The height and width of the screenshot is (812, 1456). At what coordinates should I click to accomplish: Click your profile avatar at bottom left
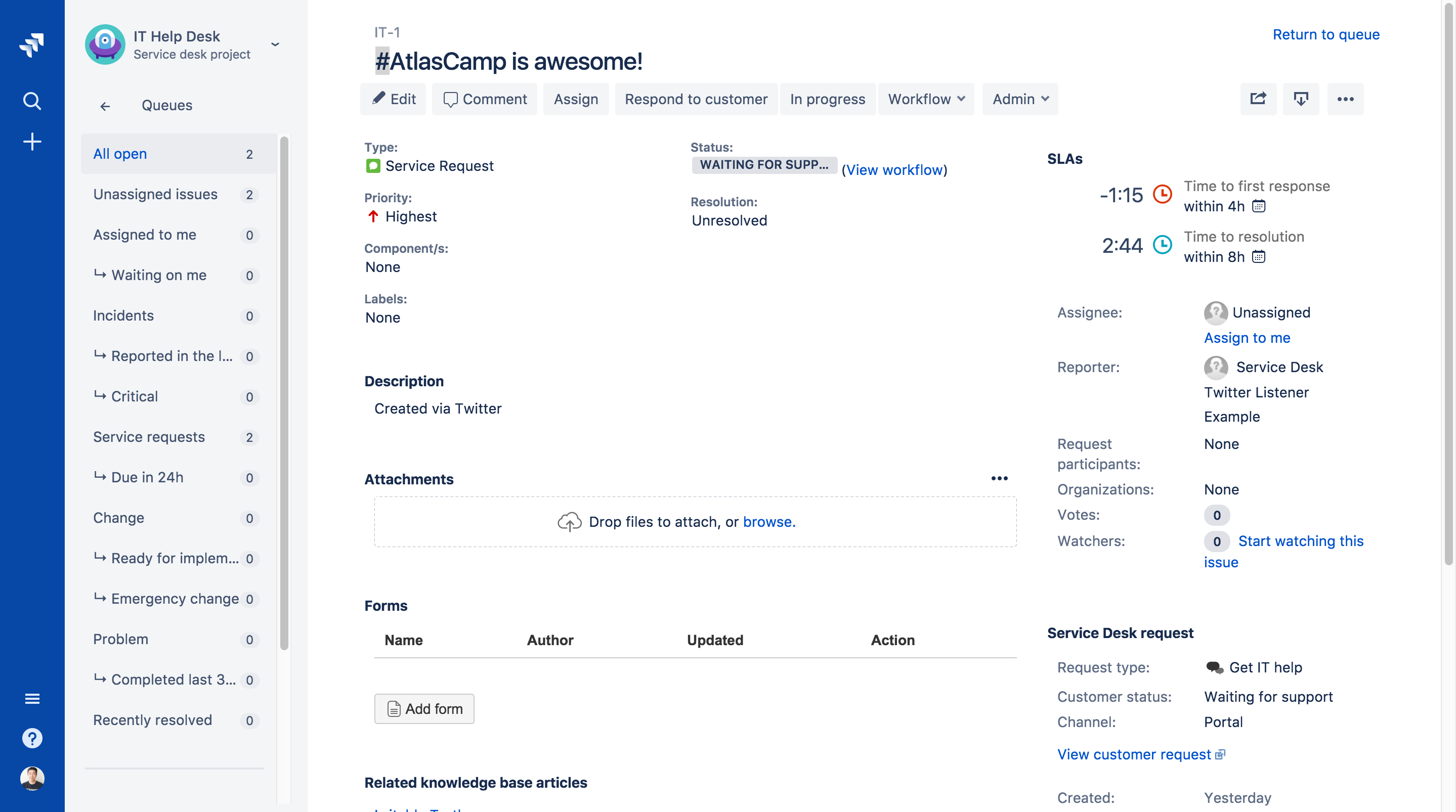pos(32,778)
